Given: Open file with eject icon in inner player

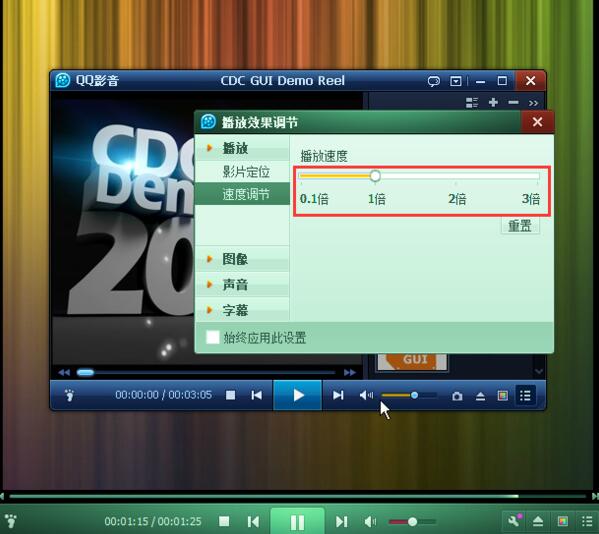Looking at the screenshot, I should click(481, 396).
